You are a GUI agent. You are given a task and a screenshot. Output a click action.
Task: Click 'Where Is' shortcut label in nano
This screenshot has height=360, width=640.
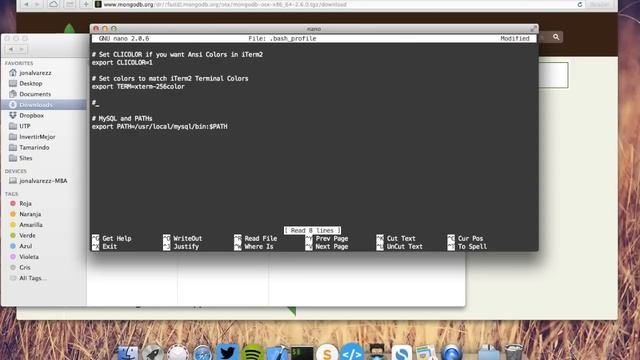(x=259, y=247)
